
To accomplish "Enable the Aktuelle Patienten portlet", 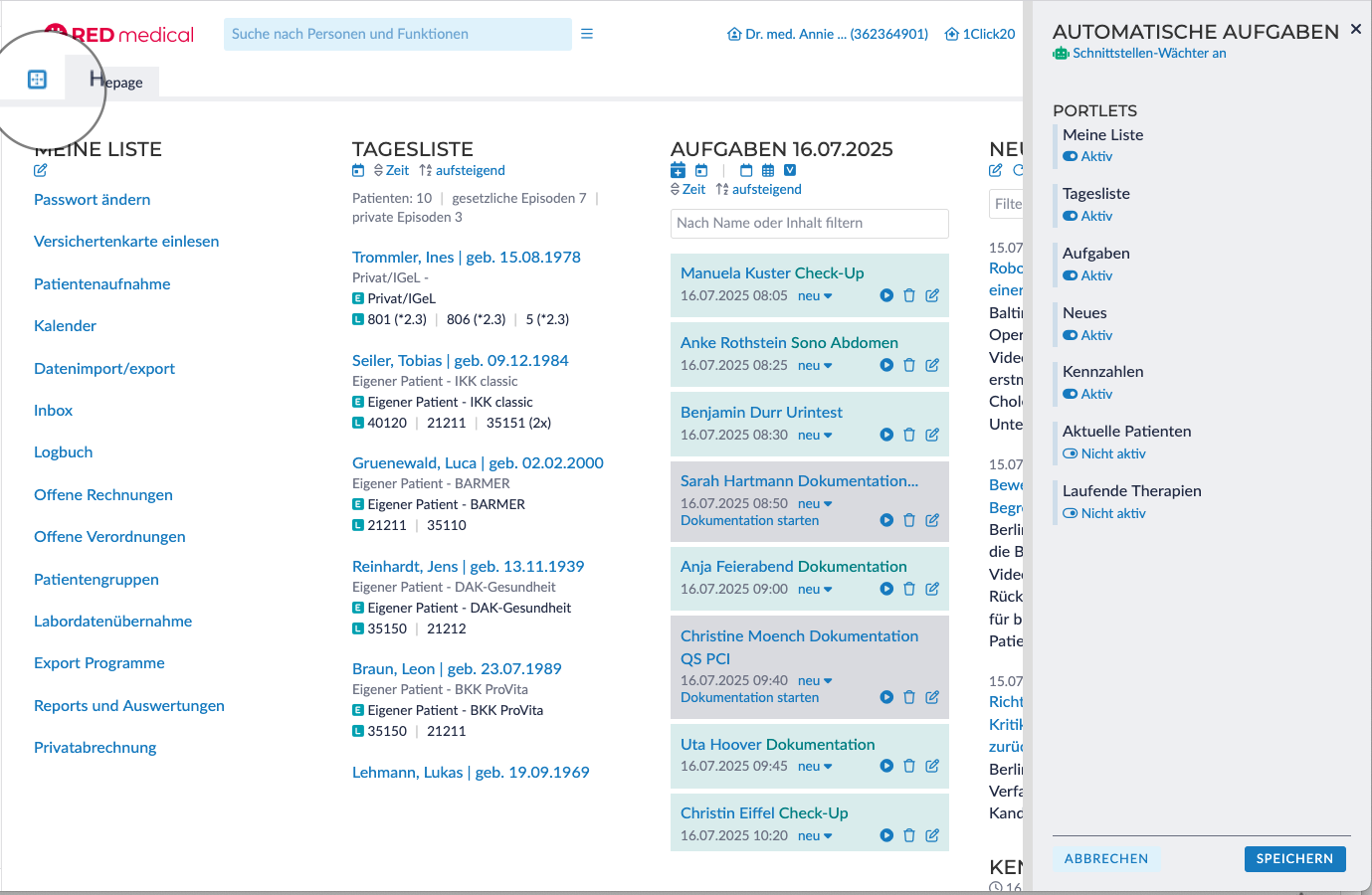I will click(x=1071, y=453).
